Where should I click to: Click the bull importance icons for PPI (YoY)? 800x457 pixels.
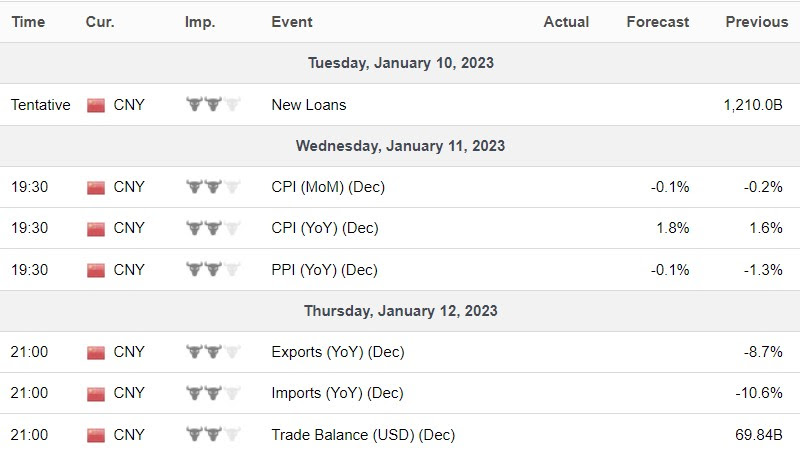(x=213, y=269)
